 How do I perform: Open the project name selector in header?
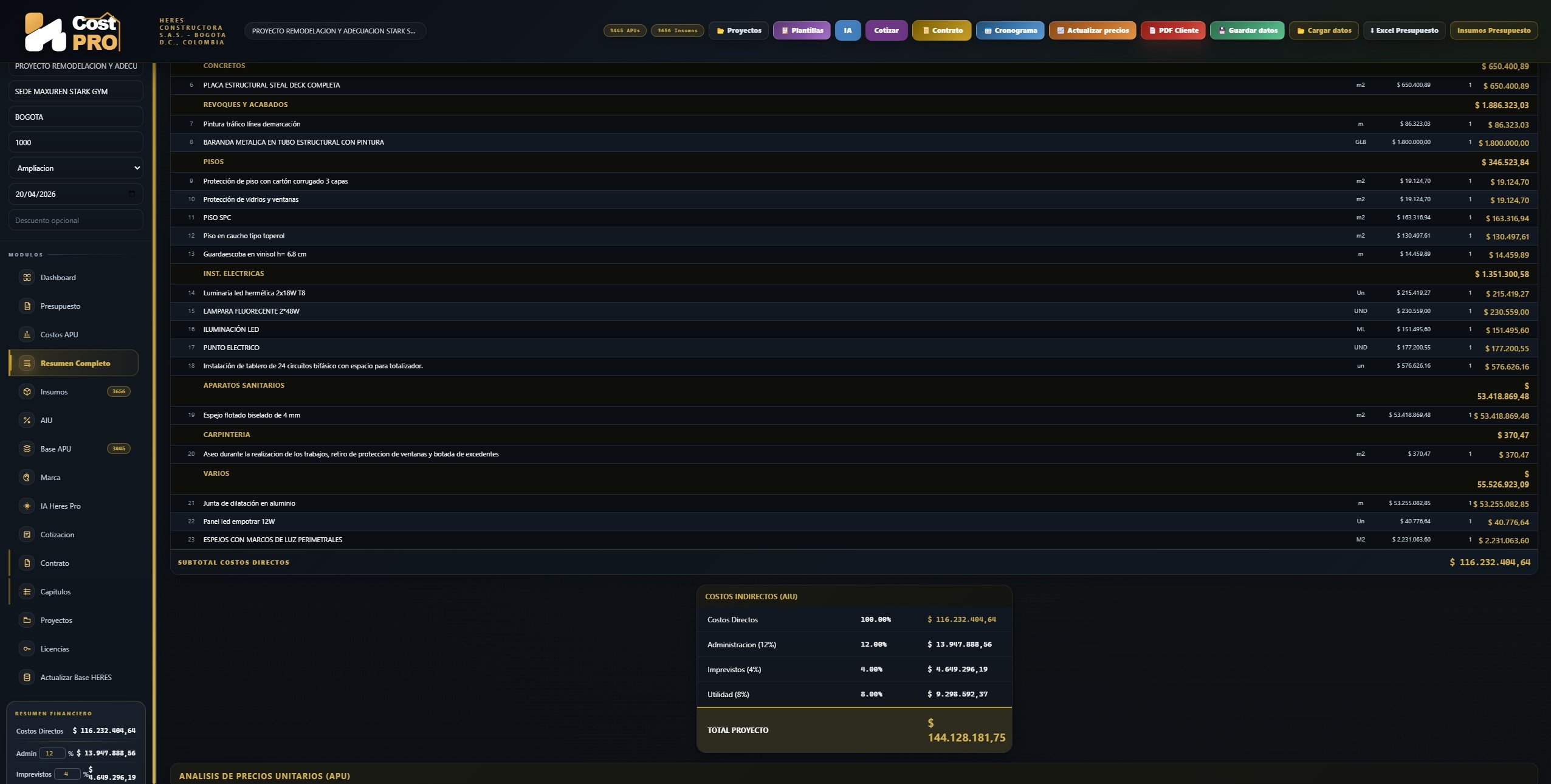pos(335,31)
